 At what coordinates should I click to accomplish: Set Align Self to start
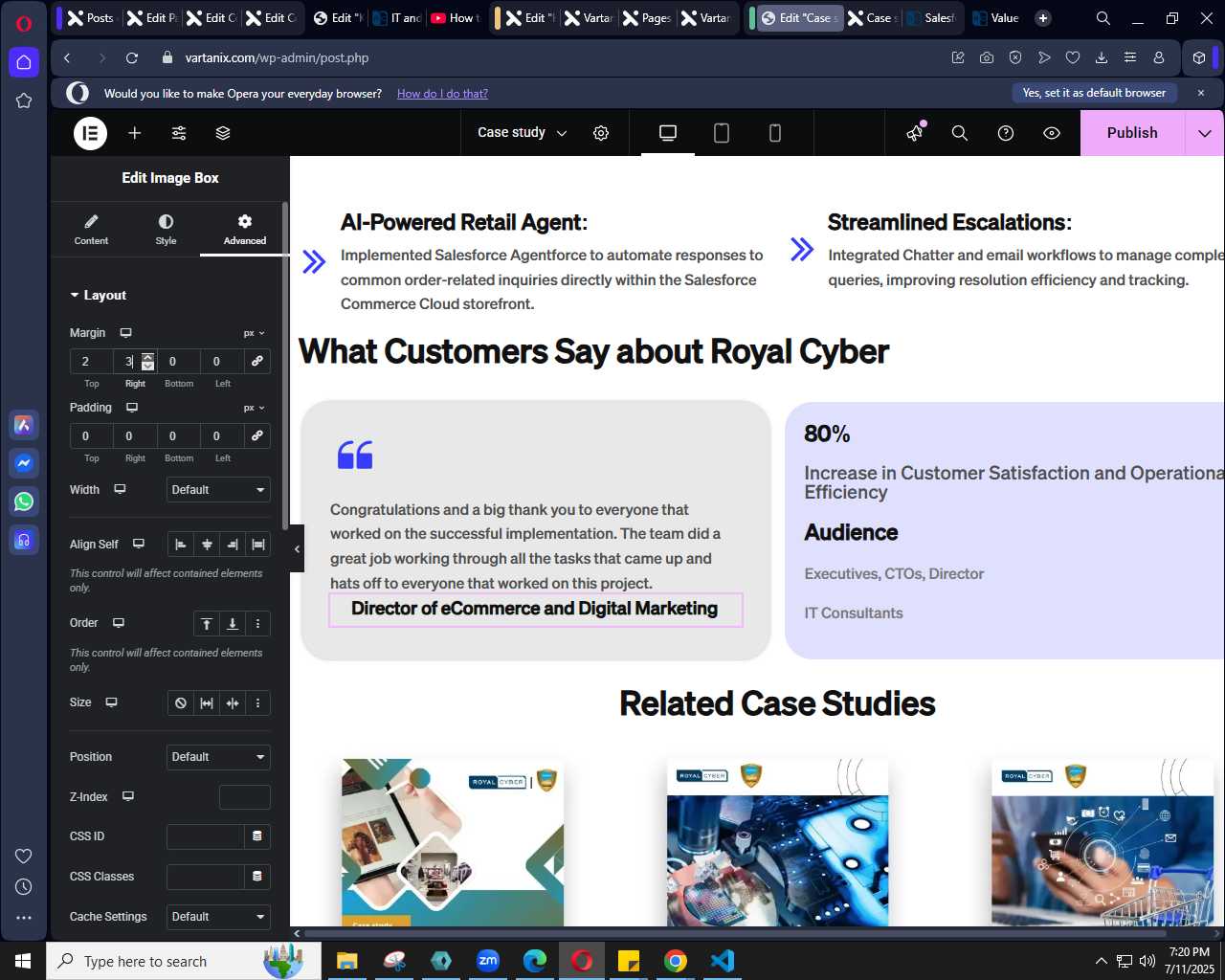(181, 545)
